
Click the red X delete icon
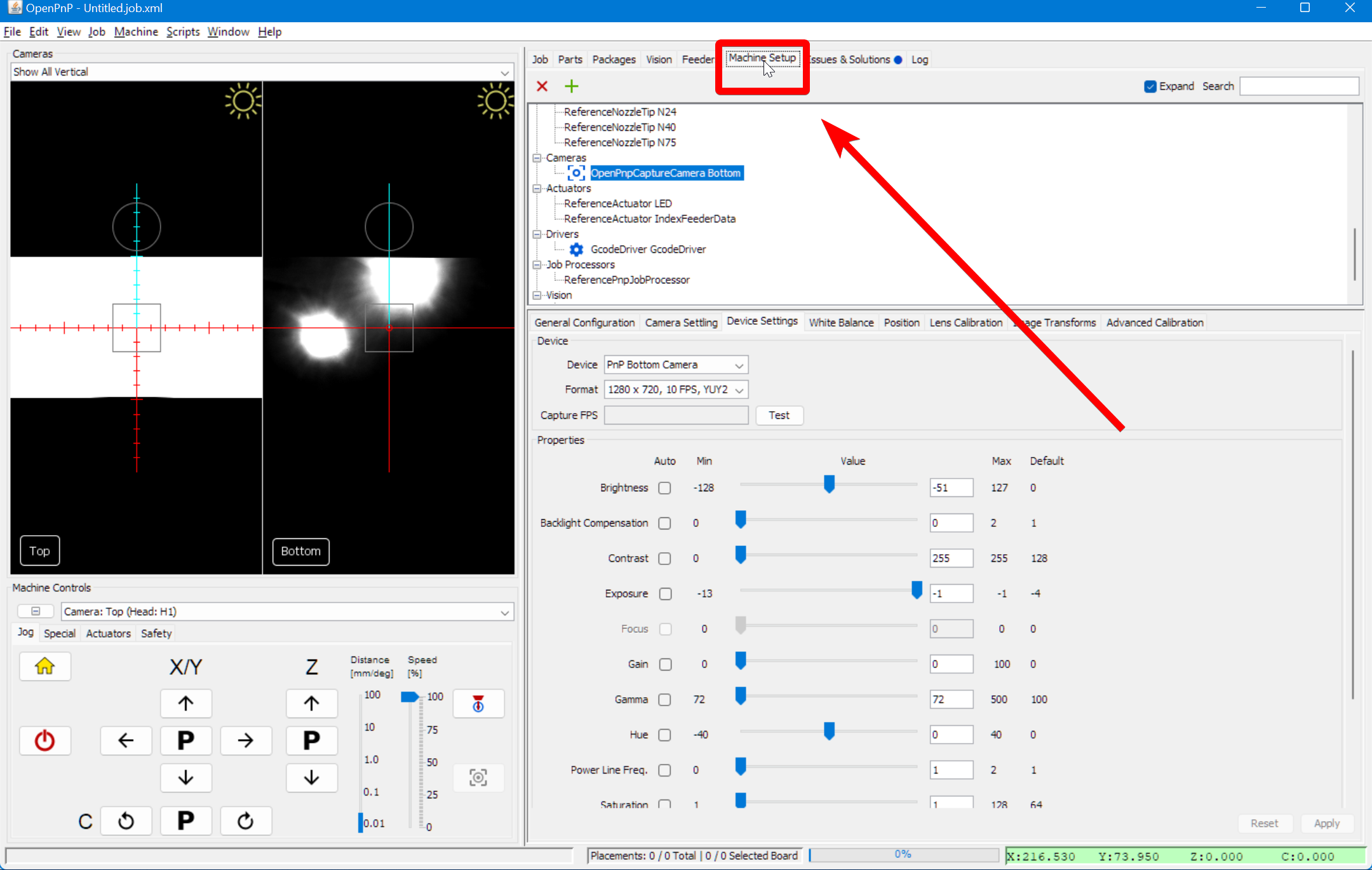click(542, 86)
